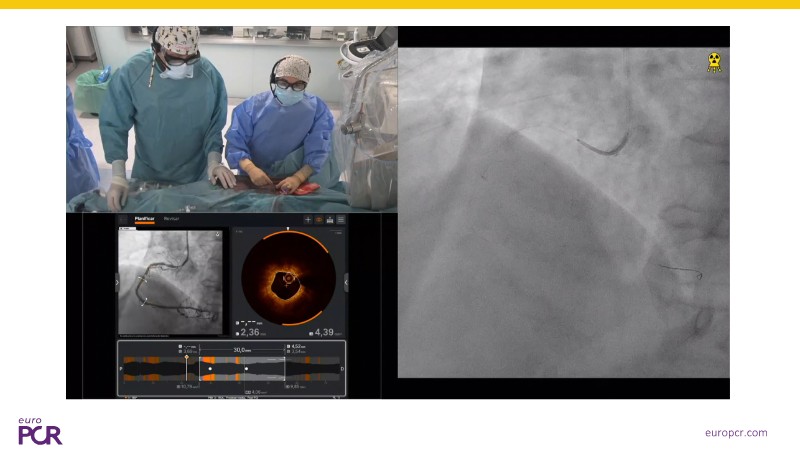Select the left white dot on lumen profile

pyautogui.click(x=210, y=368)
